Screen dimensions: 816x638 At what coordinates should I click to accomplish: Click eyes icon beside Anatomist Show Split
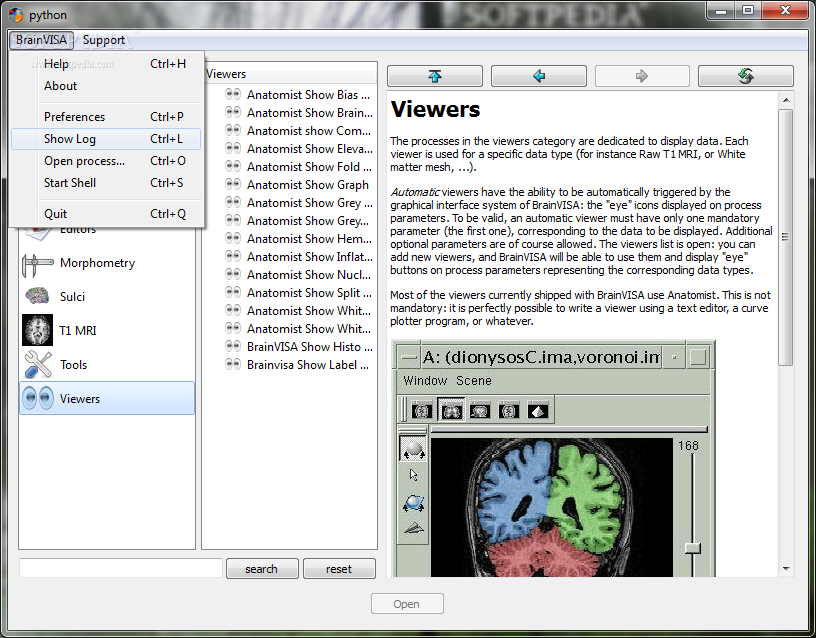click(x=233, y=292)
